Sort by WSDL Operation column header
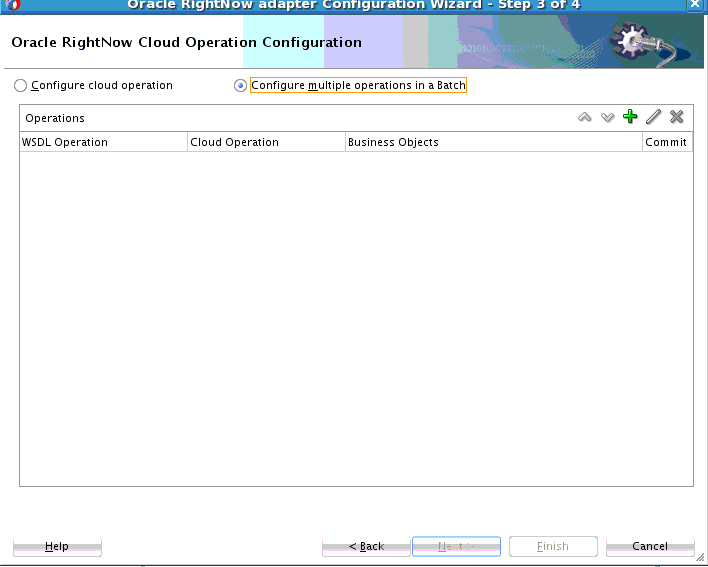 (x=103, y=142)
